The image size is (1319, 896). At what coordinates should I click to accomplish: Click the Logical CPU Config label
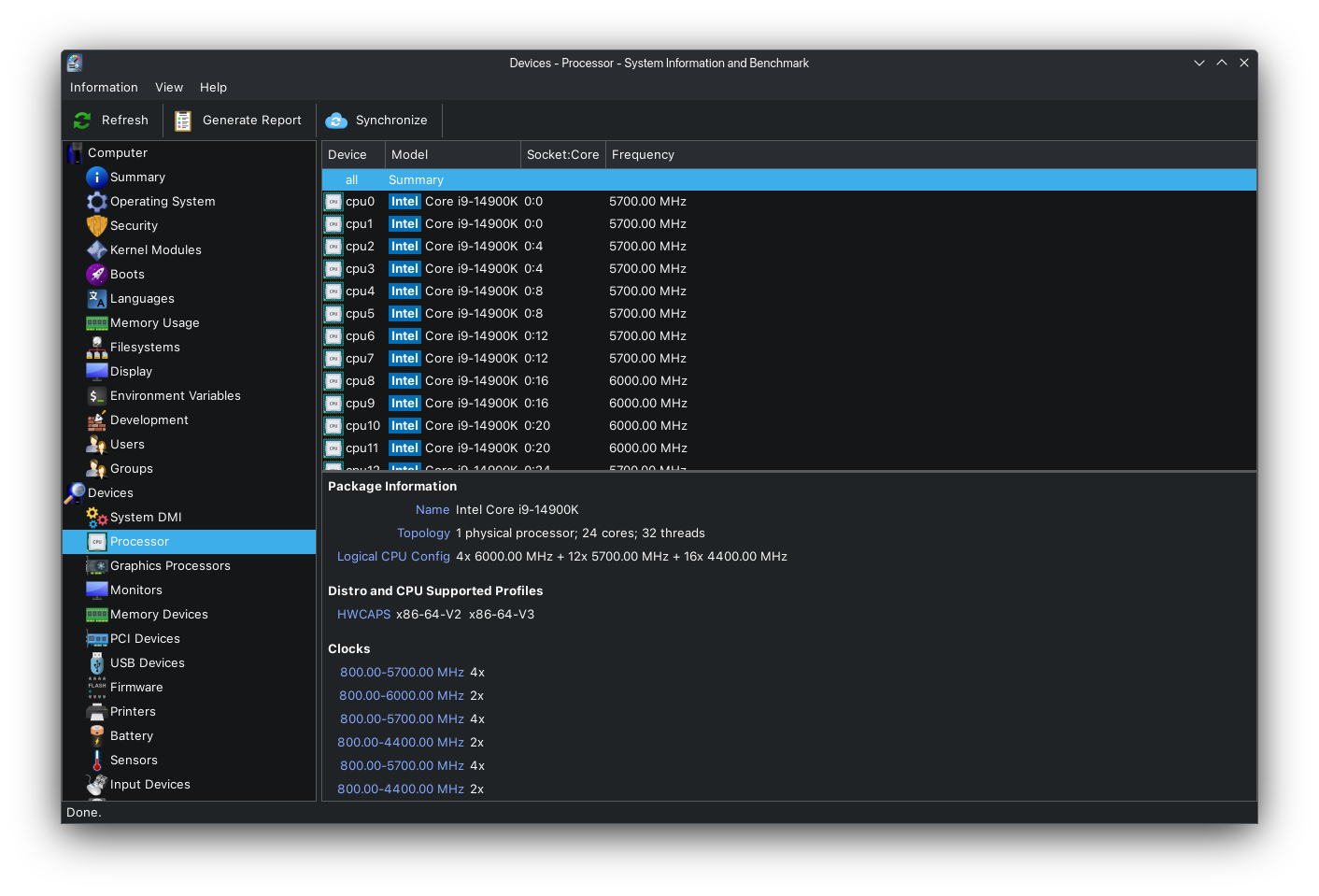(x=393, y=557)
